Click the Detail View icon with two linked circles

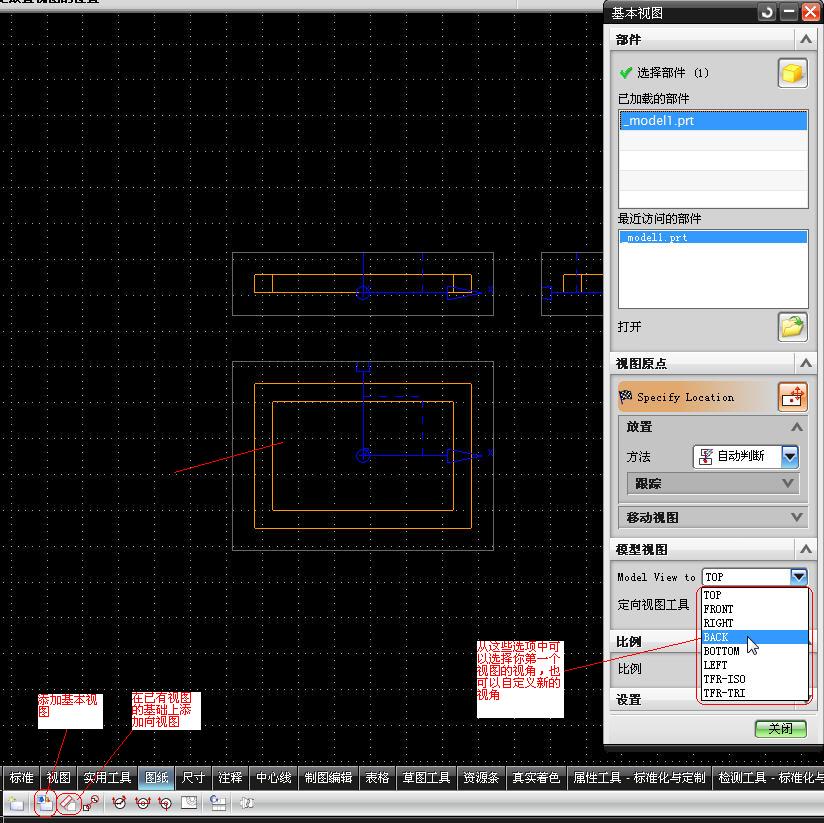[91, 803]
